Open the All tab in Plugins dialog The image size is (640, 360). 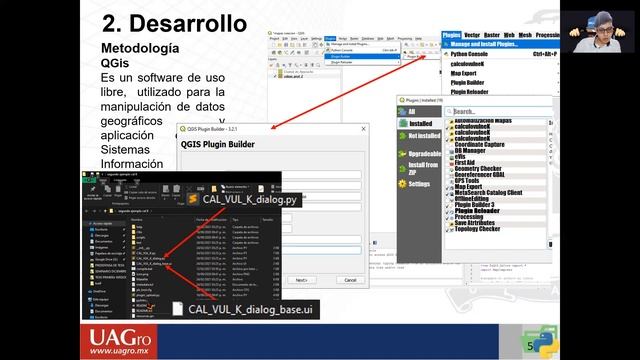[419, 111]
